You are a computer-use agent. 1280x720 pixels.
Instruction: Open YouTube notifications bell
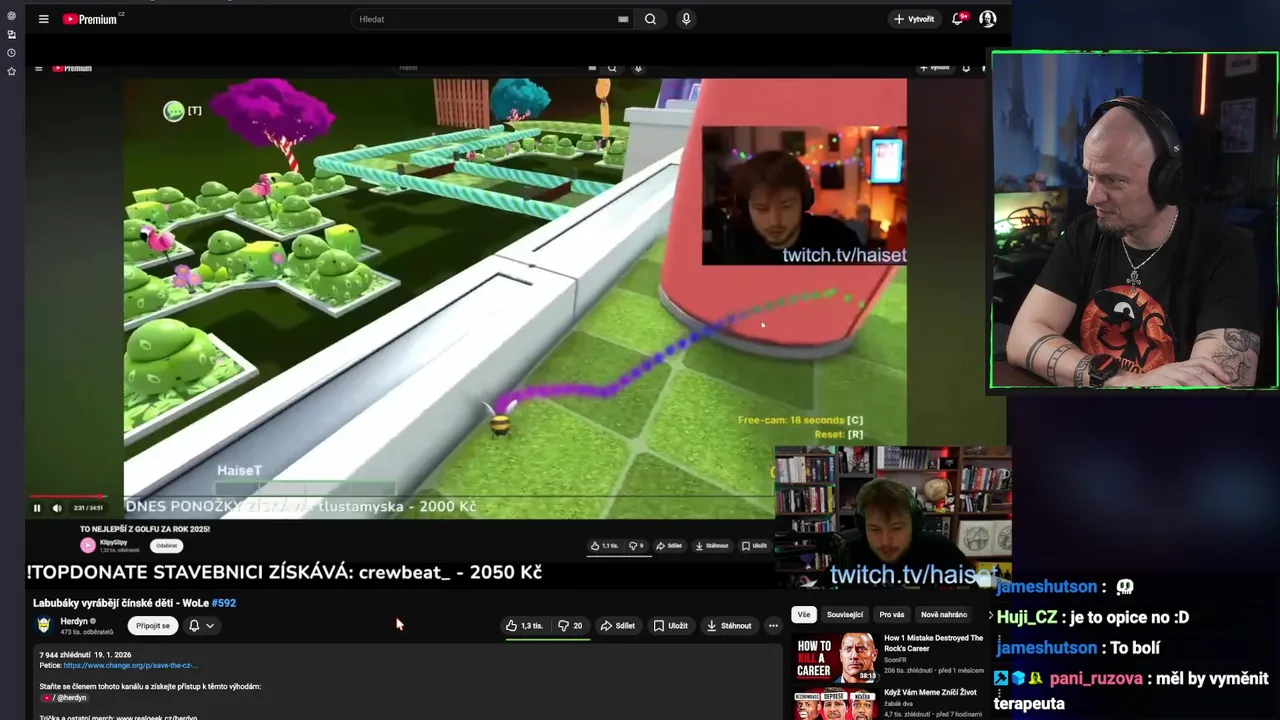[959, 19]
